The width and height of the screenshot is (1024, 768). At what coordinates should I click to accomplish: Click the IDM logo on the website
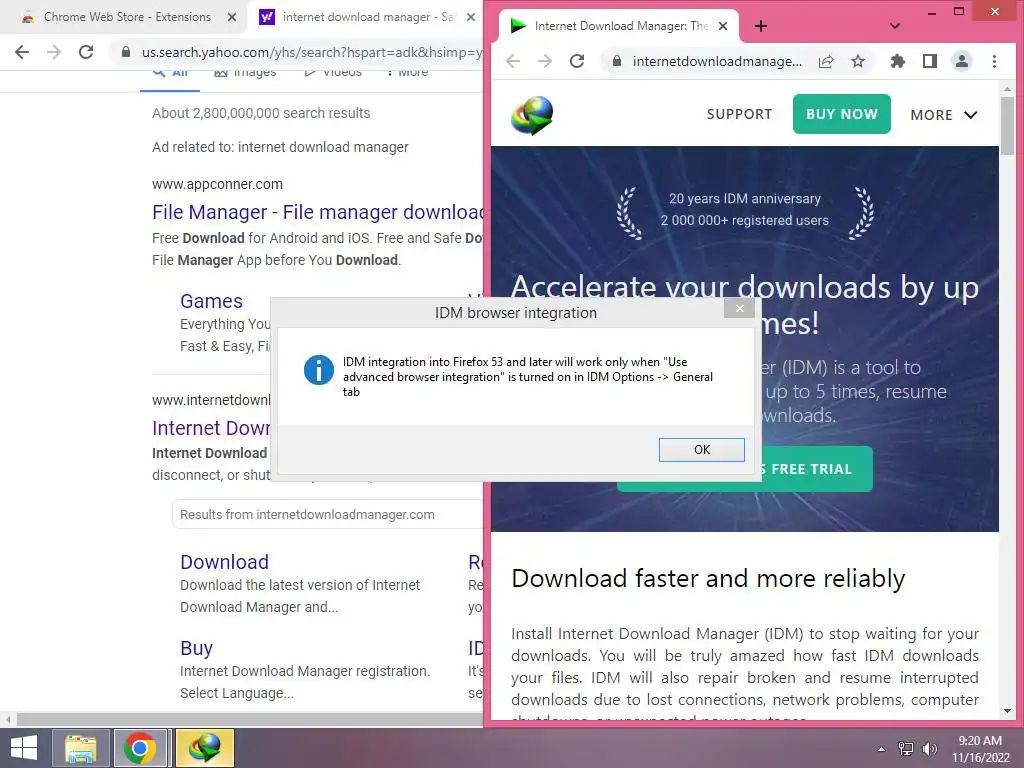tap(532, 115)
